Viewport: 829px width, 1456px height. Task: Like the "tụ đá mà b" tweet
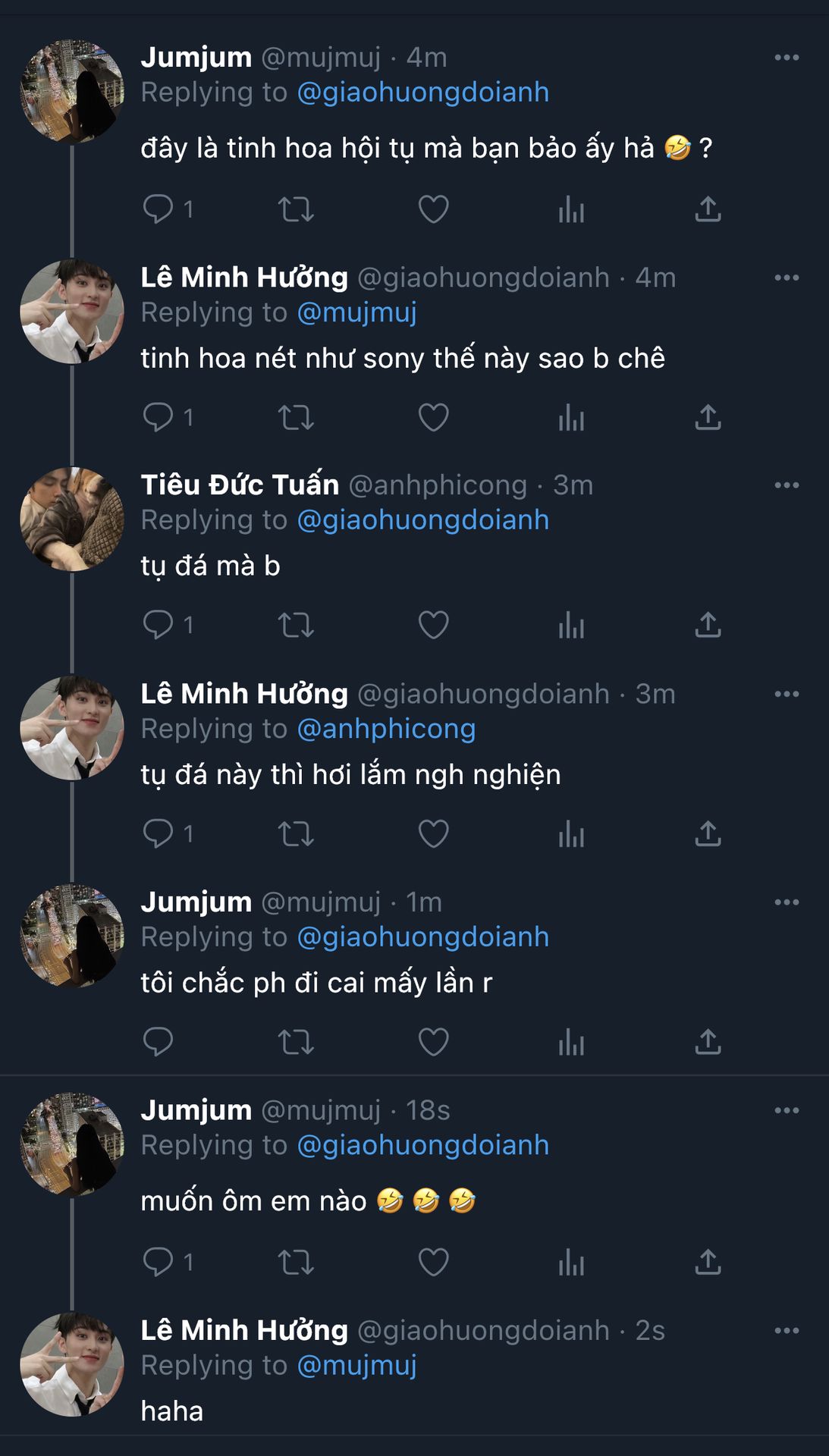434,625
